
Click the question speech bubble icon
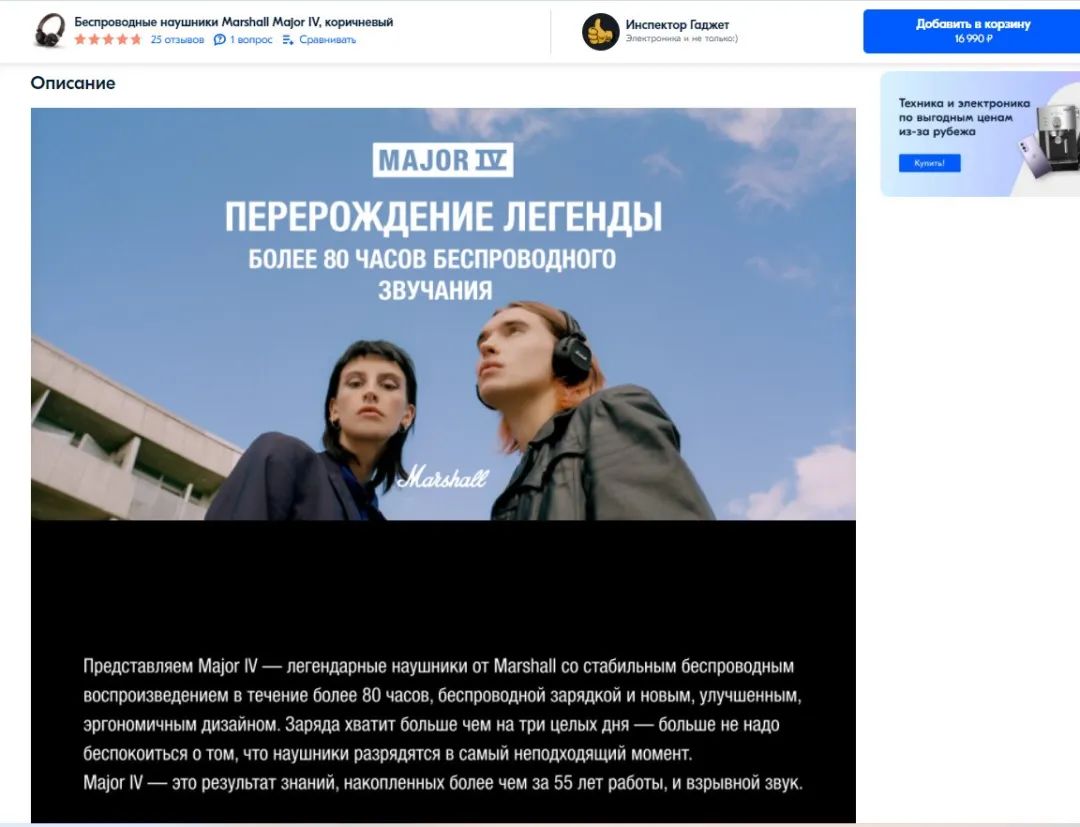coord(219,40)
